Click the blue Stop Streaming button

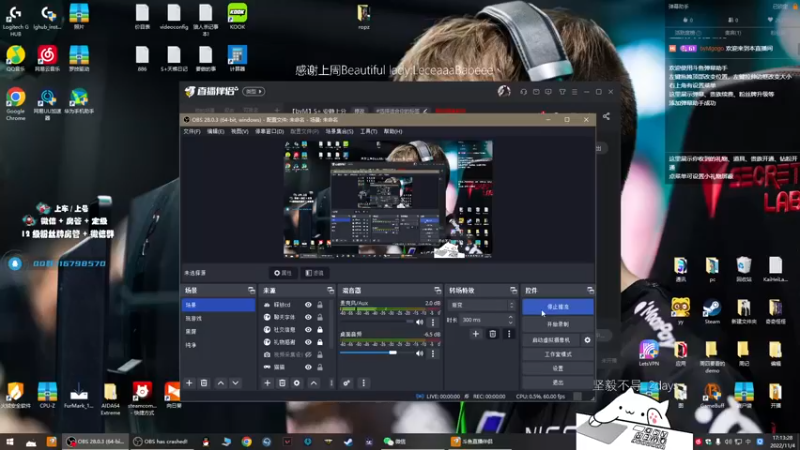558,307
